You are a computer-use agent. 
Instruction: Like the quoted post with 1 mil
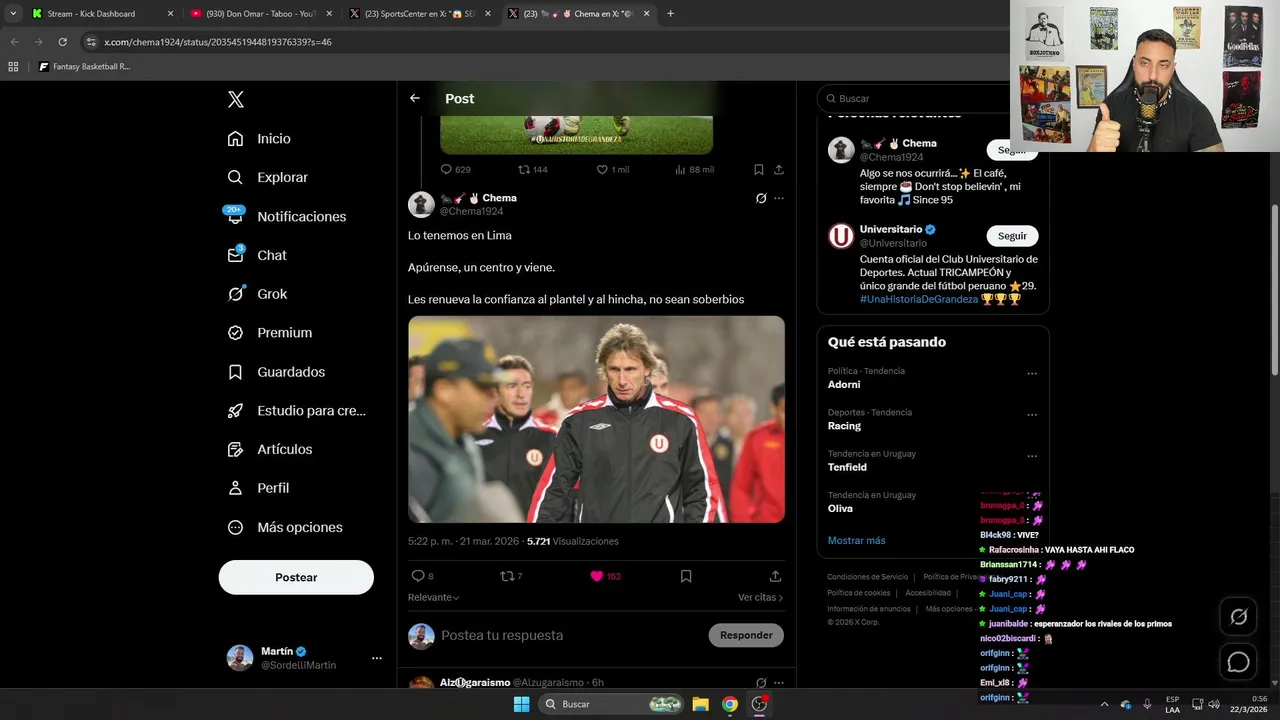602,170
